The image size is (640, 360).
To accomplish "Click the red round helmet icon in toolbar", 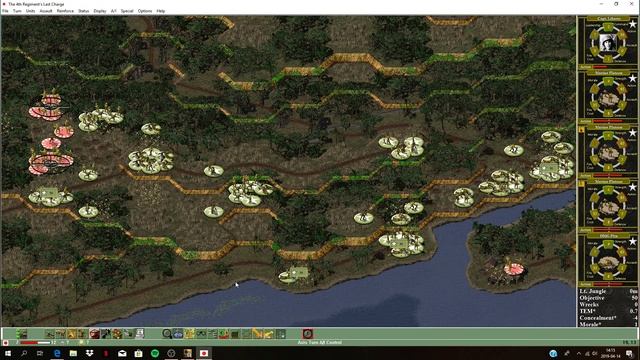I will (x=94, y=333).
